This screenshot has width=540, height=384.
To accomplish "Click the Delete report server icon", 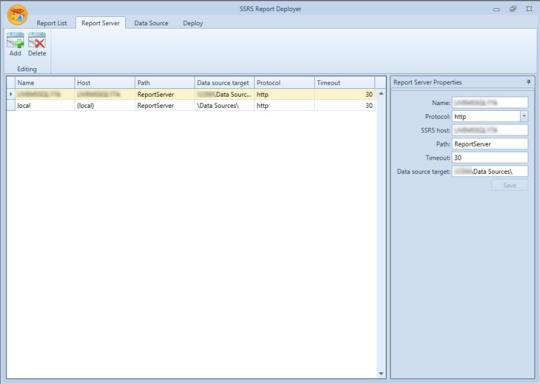I will (37, 40).
